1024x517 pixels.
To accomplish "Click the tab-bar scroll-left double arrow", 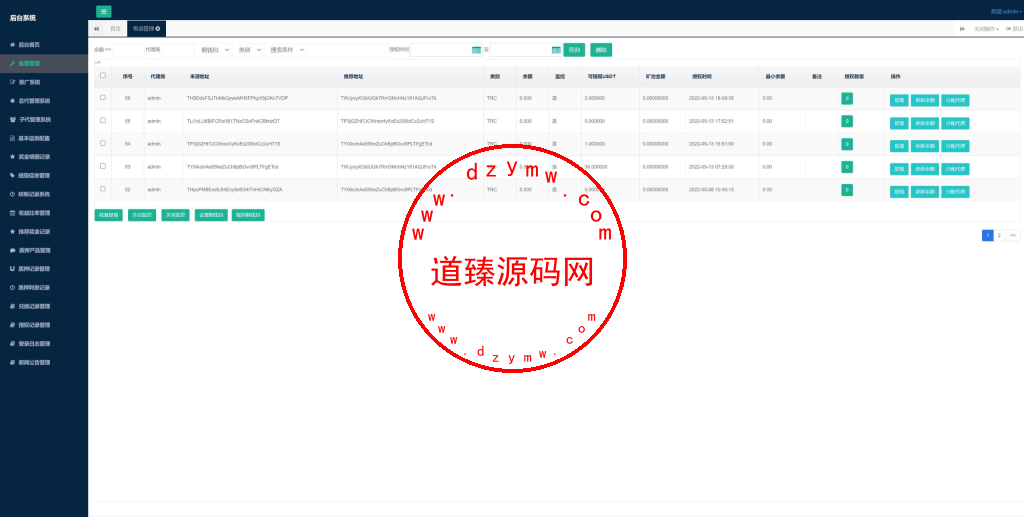I will [x=96, y=29].
